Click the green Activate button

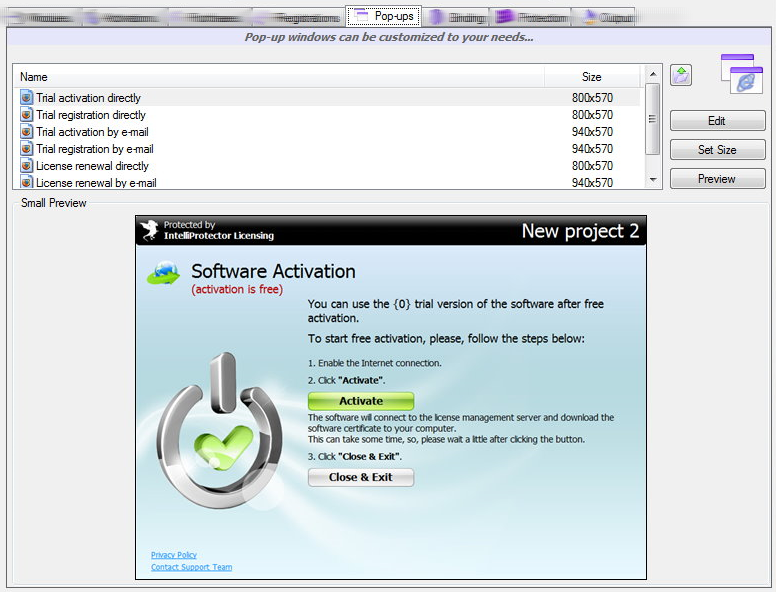tap(361, 401)
